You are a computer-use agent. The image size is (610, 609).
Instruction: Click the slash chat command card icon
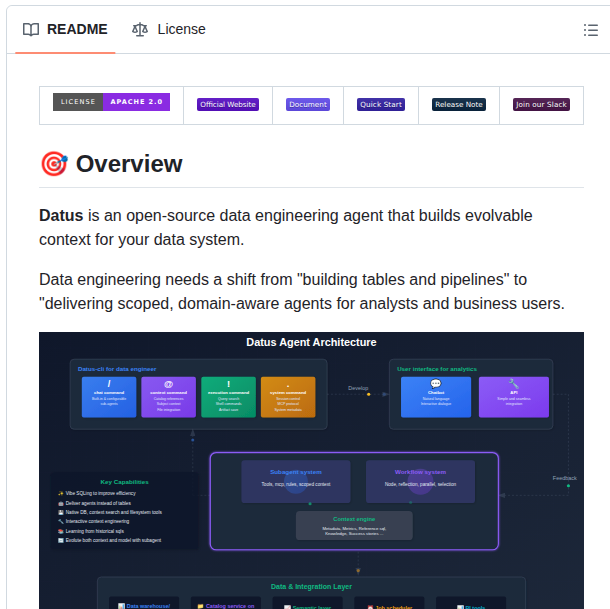(x=109, y=384)
